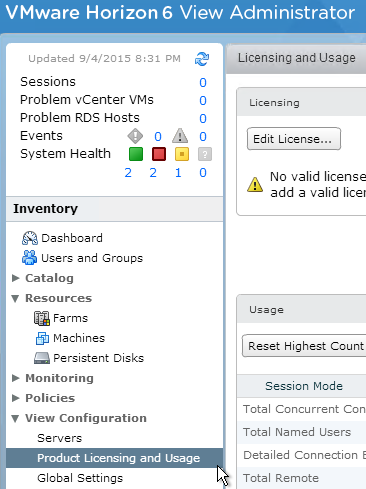The image size is (366, 489).
Task: Click the Machines icon under Resources
Action: [42, 338]
